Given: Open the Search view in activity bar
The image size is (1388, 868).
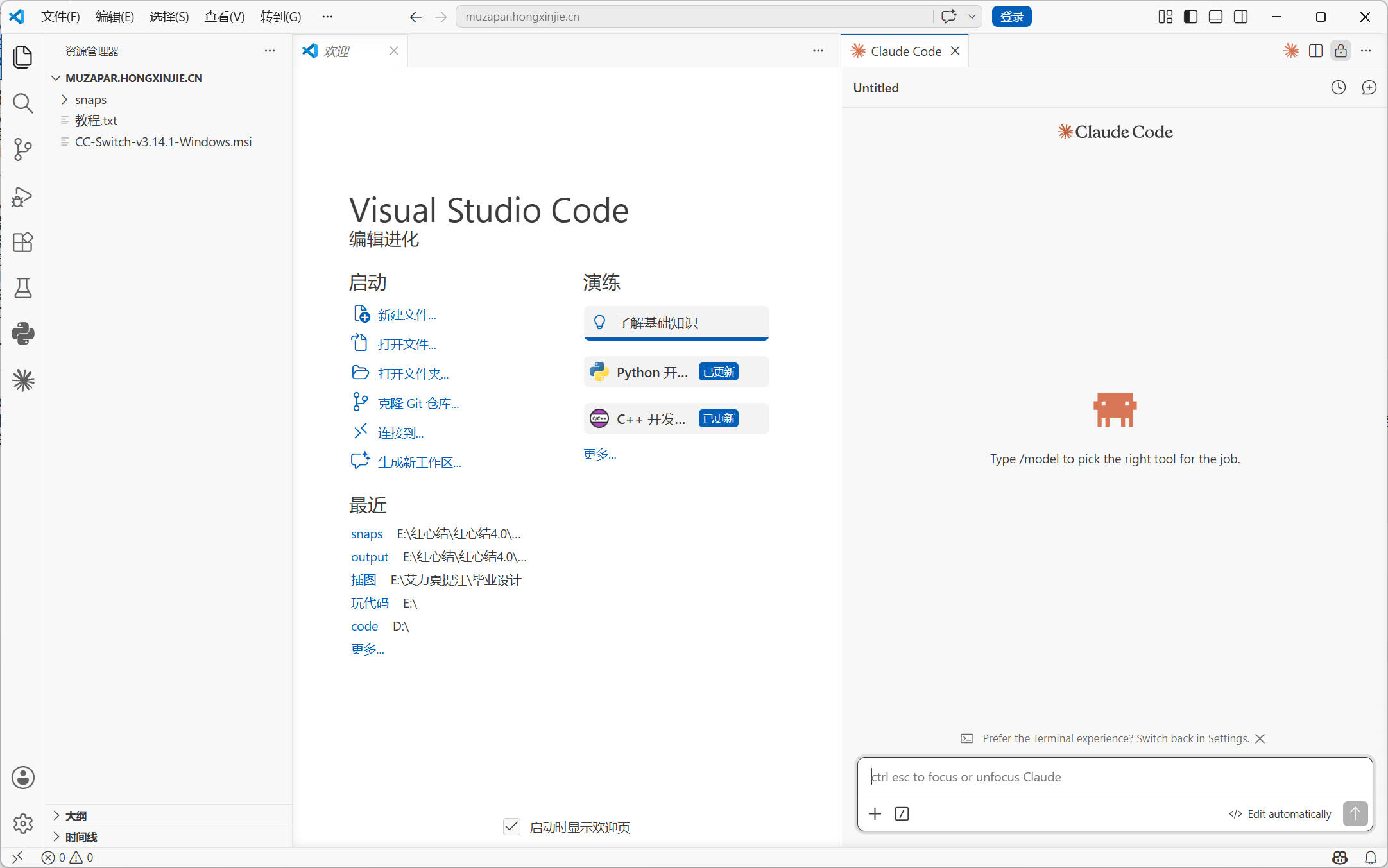Looking at the screenshot, I should (22, 103).
